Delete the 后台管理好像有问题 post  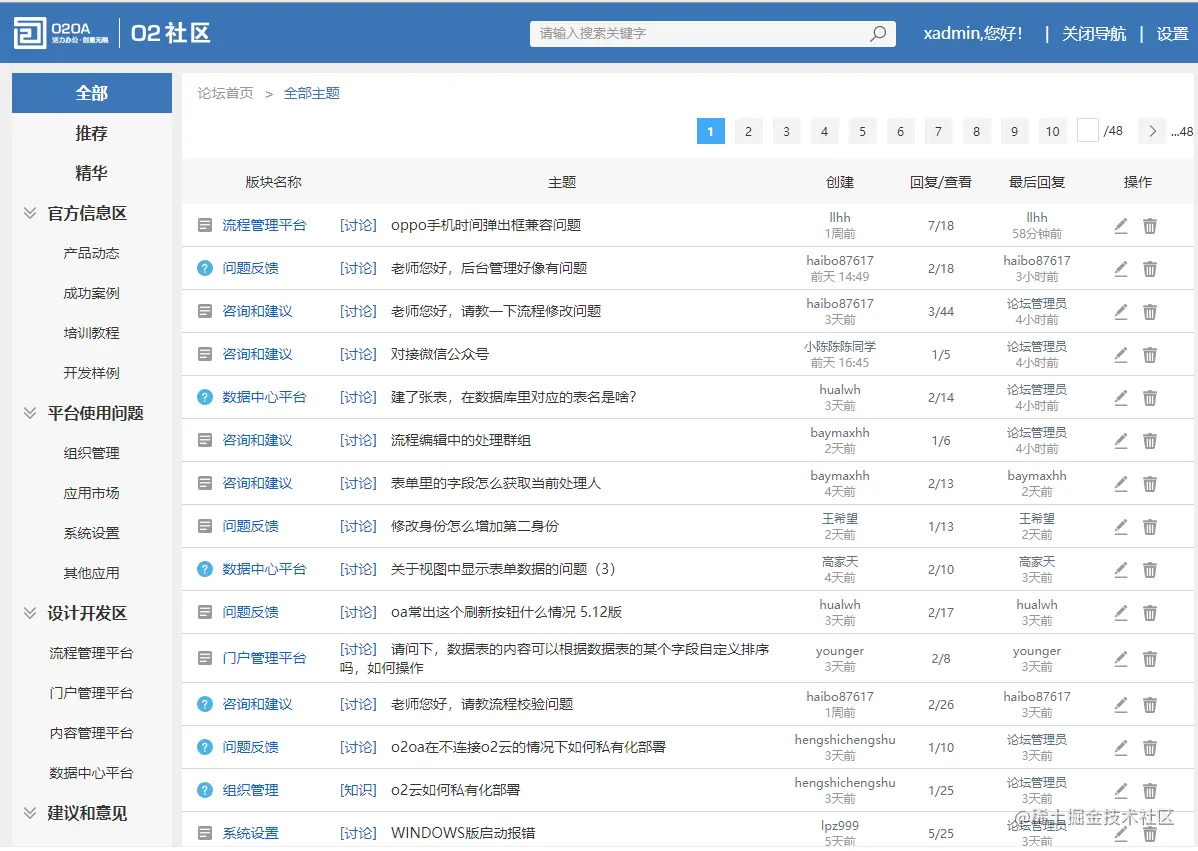1150,268
